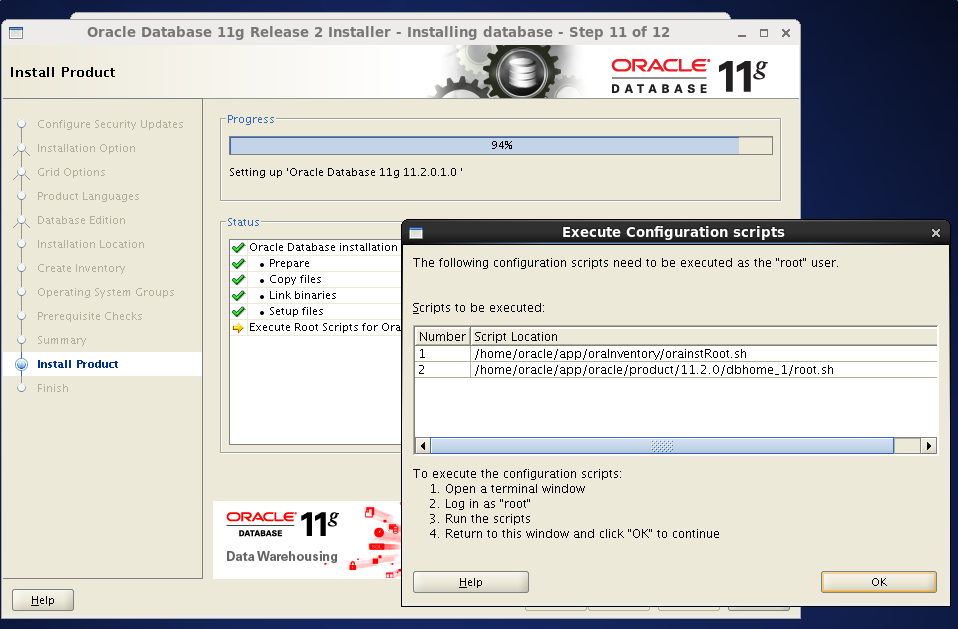Click the green checkmark beside Copy files
The image size is (958, 629).
click(x=238, y=280)
